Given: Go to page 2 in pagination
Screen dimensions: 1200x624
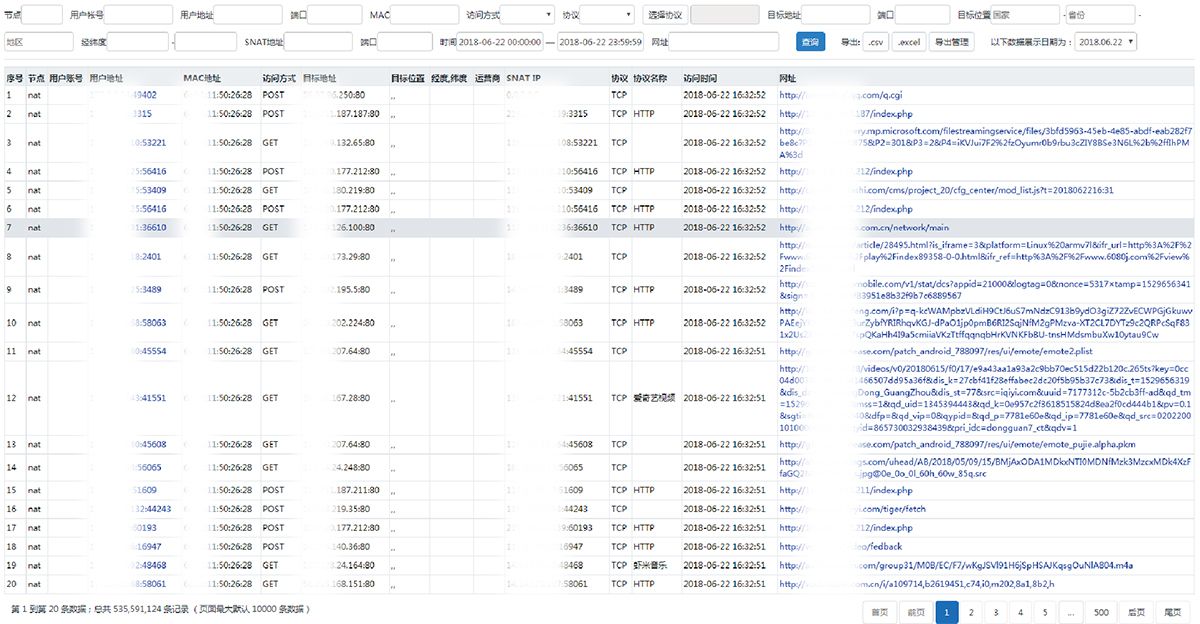Looking at the screenshot, I should [970, 612].
